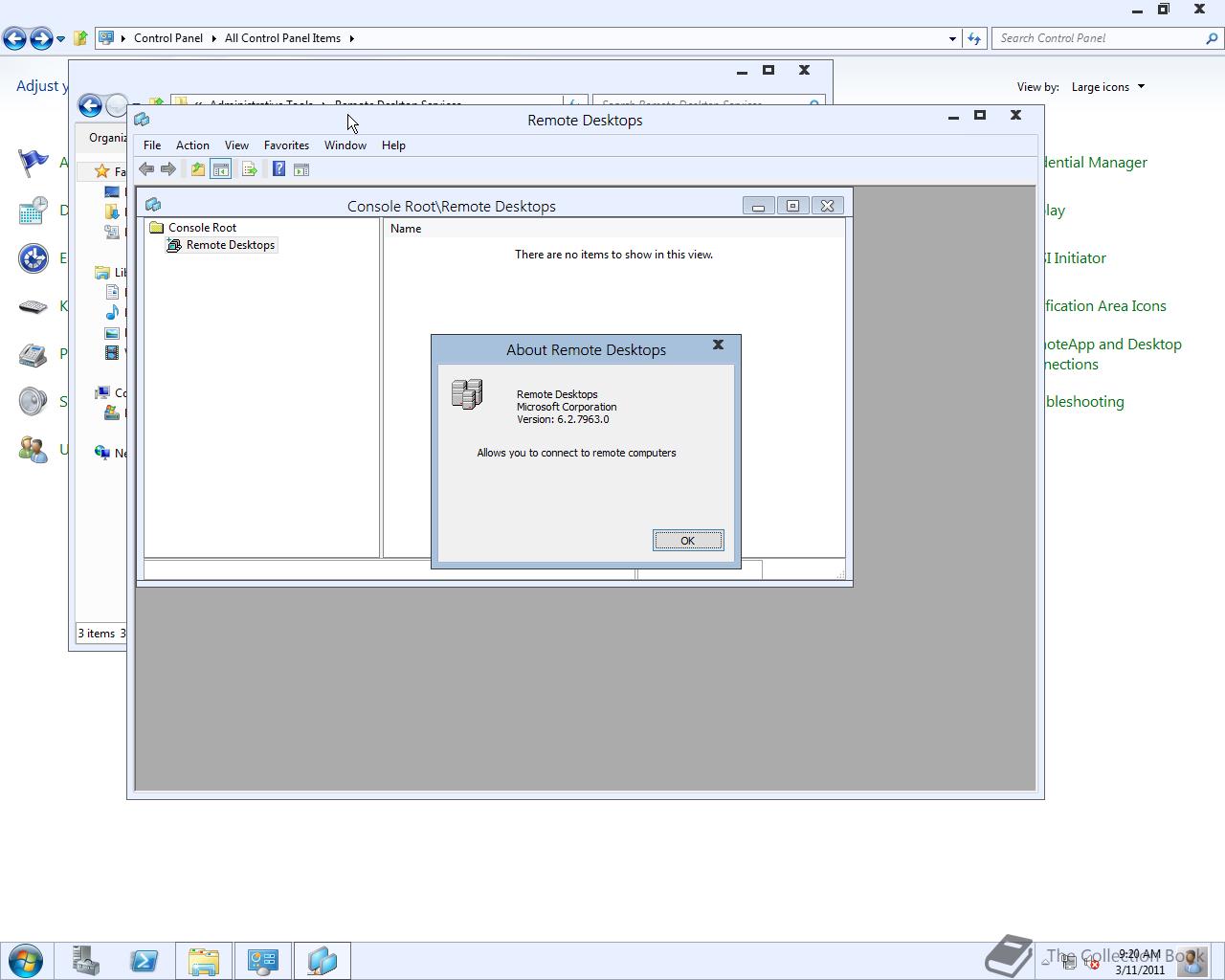1225x980 pixels.
Task: Toggle Show/Hide Console Tree toolbar icon
Action: (221, 169)
